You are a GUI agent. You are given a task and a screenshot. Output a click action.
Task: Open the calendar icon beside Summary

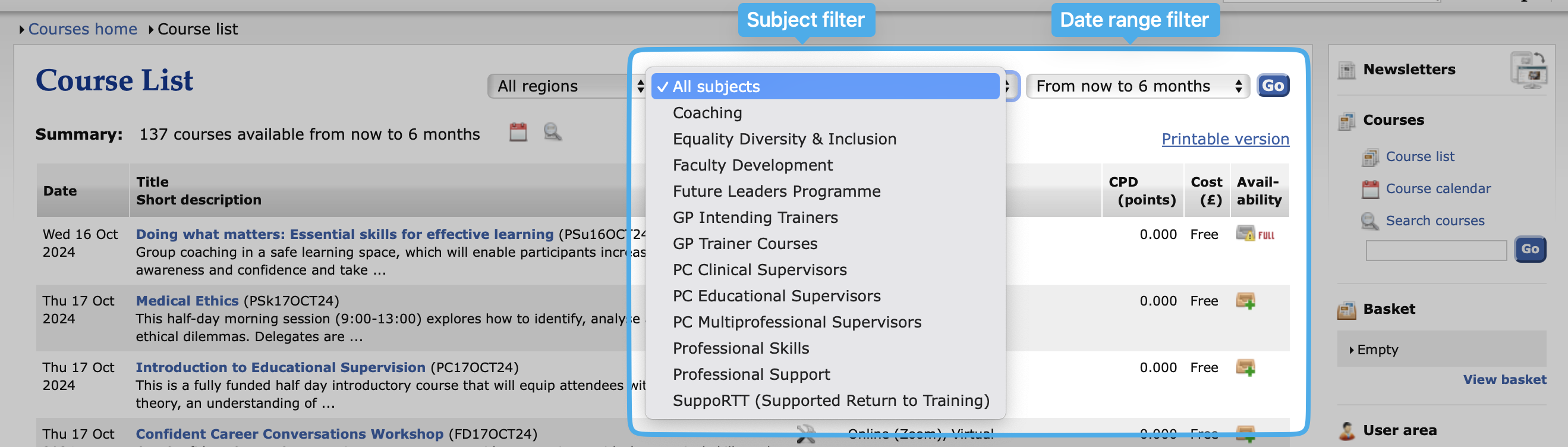518,132
